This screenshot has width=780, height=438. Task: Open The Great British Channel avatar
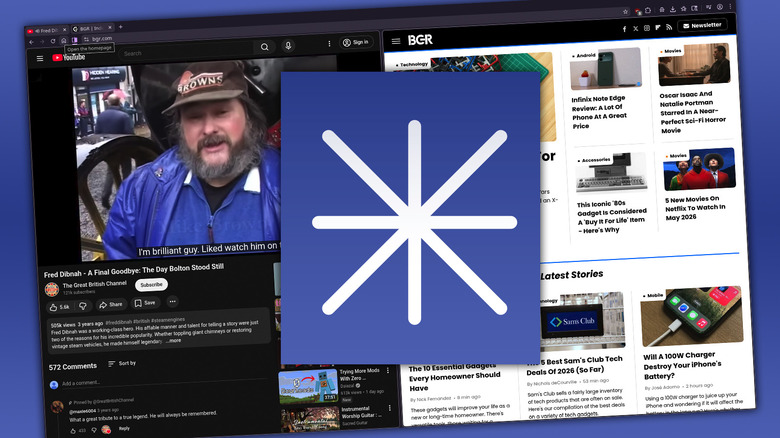coord(52,289)
